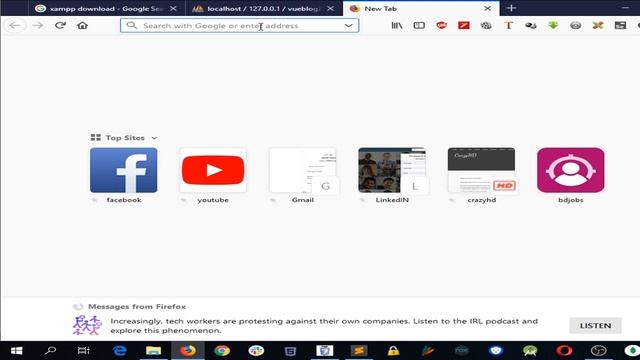Open Task View in the taskbar
The image size is (640, 360).
[x=84, y=351]
